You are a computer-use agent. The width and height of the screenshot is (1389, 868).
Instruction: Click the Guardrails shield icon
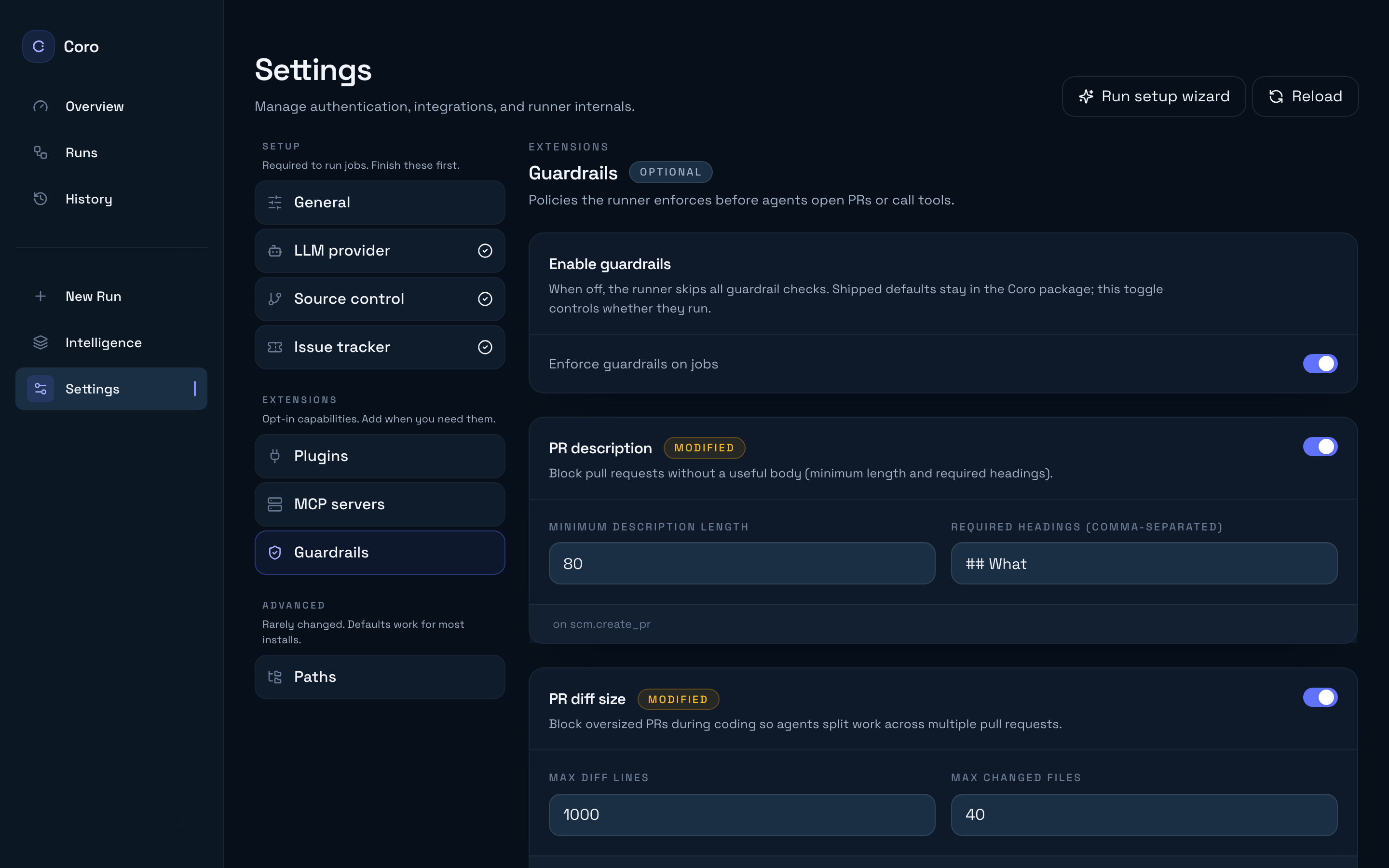pyautogui.click(x=275, y=552)
